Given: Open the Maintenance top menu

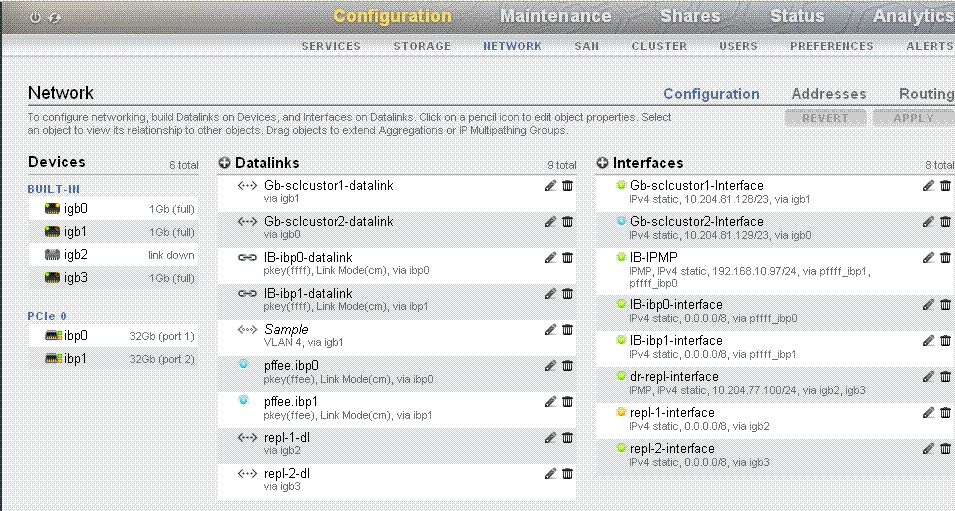Looking at the screenshot, I should 555,16.
